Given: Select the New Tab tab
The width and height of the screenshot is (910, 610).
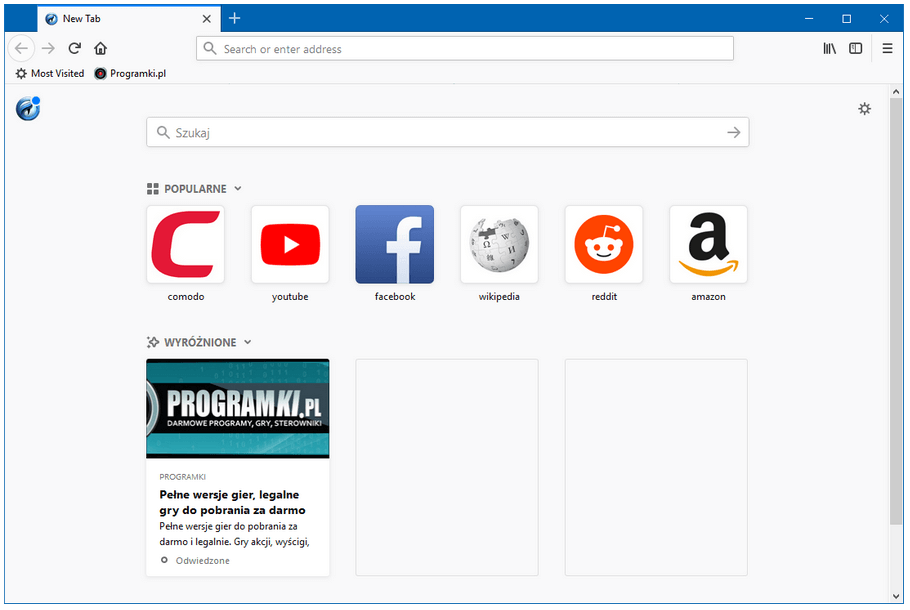Looking at the screenshot, I should 129,19.
